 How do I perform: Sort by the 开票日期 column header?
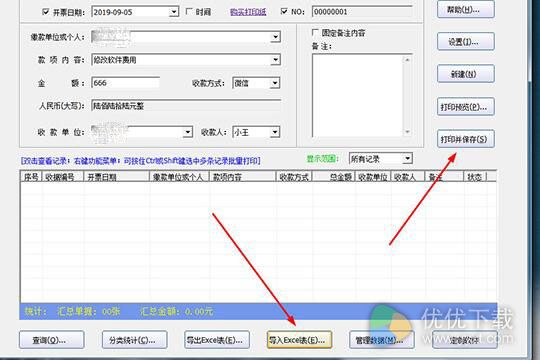[x=116, y=177]
